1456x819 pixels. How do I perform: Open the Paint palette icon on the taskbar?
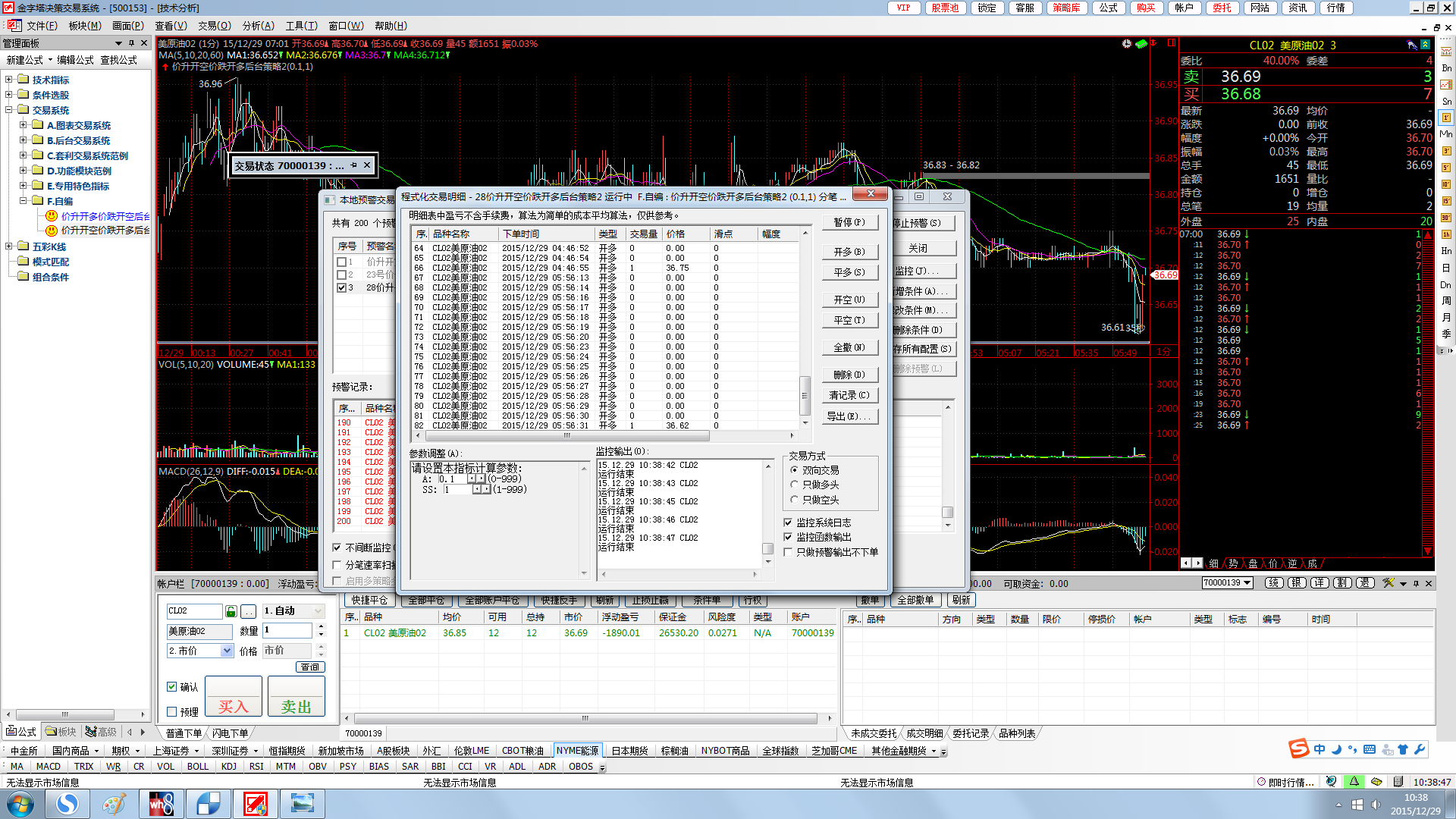tap(115, 803)
